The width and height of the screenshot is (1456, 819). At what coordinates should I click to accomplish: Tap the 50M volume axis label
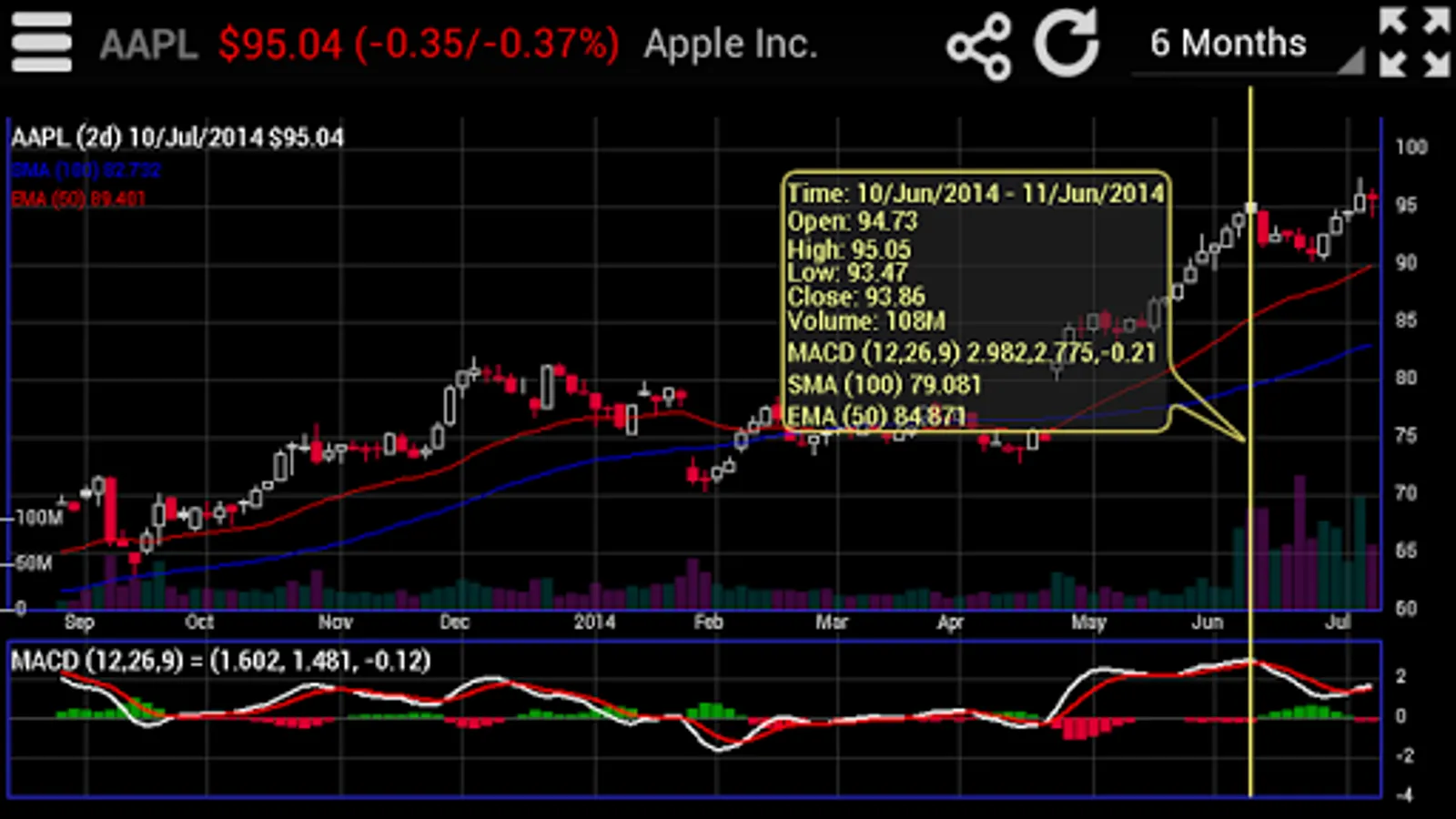[34, 563]
